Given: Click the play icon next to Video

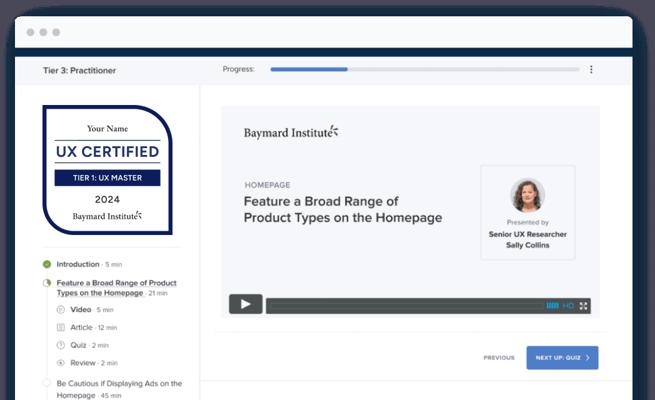Looking at the screenshot, I should tap(61, 309).
